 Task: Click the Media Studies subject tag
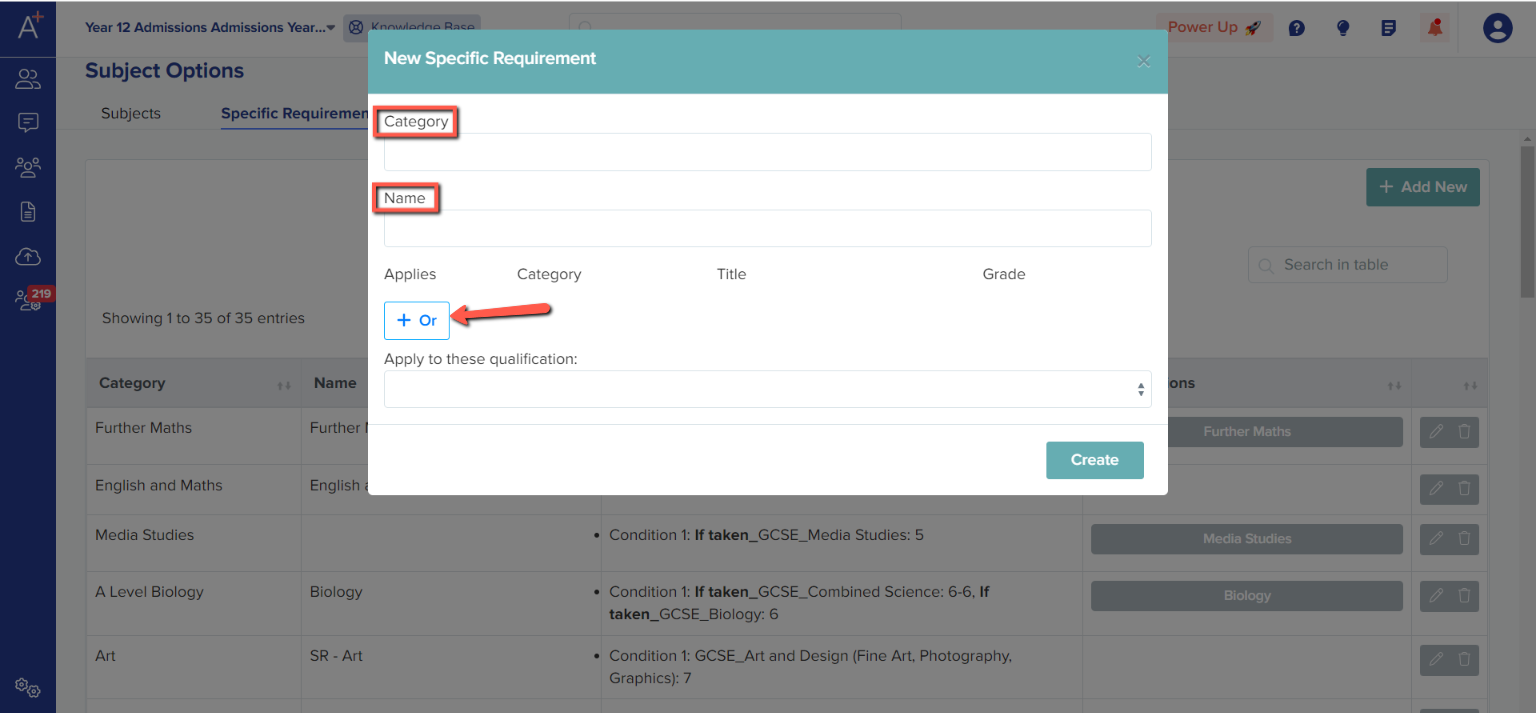[x=1247, y=539]
